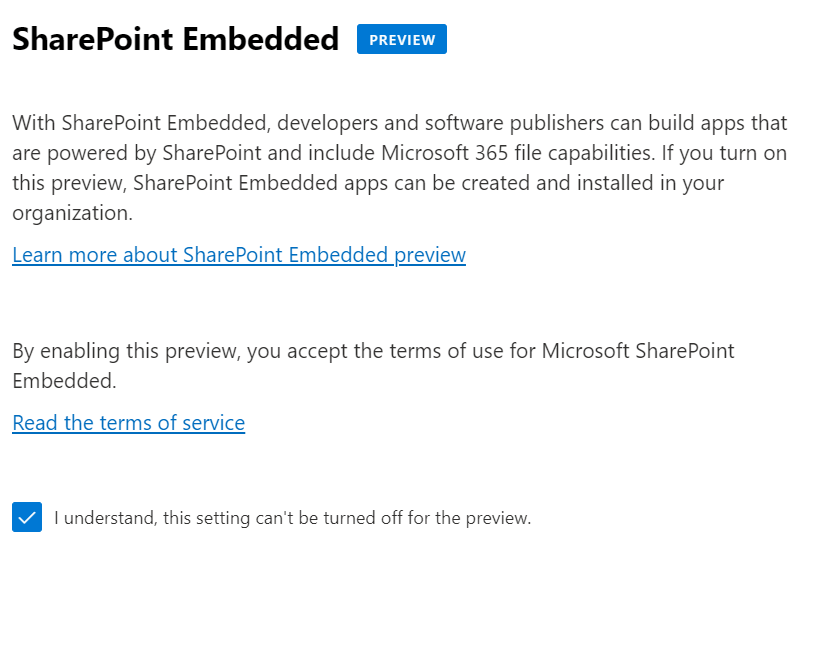Viewport: 832px width, 651px height.
Task: Click the standalone "Embedded." word below terms sentence
Action: 64,381
